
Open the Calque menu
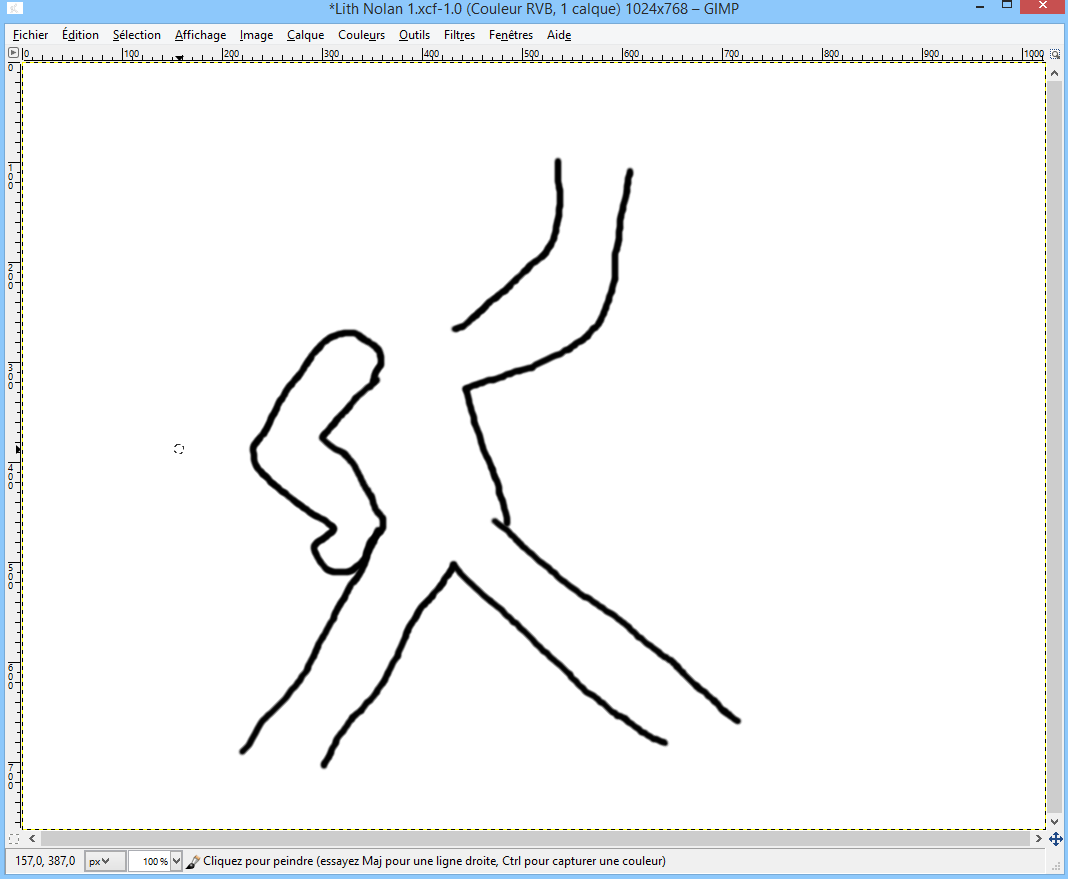pyautogui.click(x=305, y=35)
